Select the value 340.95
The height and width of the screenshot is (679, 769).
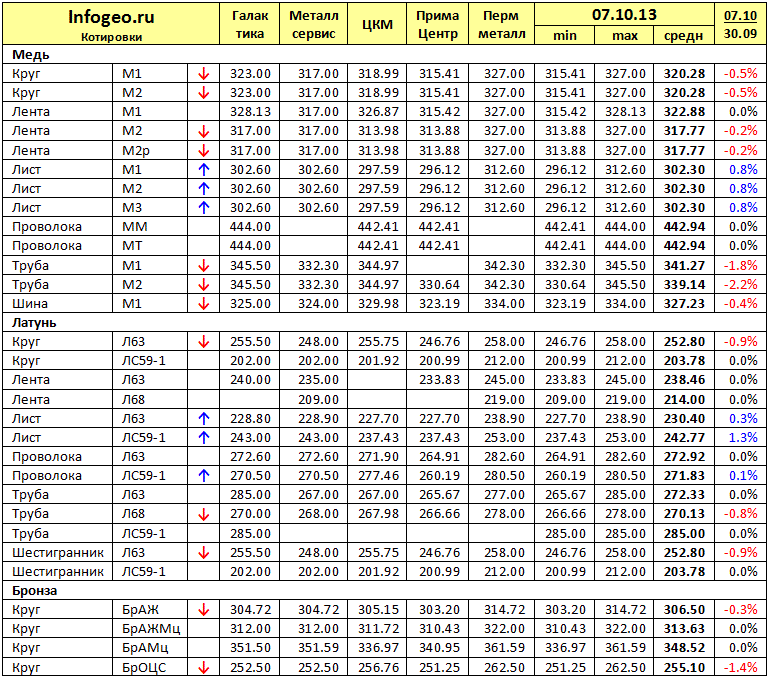[x=439, y=648]
